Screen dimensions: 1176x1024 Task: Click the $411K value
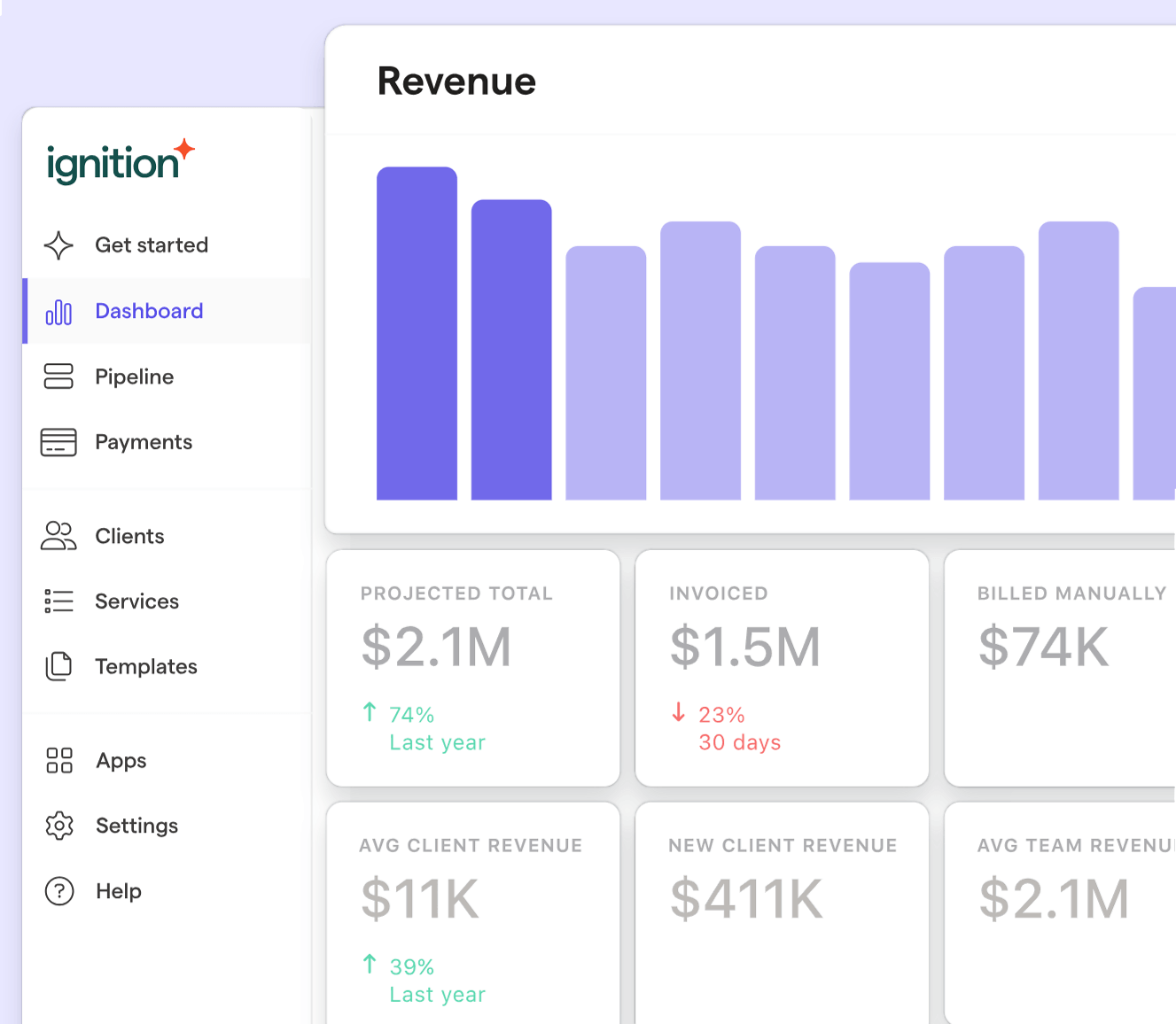point(746,899)
